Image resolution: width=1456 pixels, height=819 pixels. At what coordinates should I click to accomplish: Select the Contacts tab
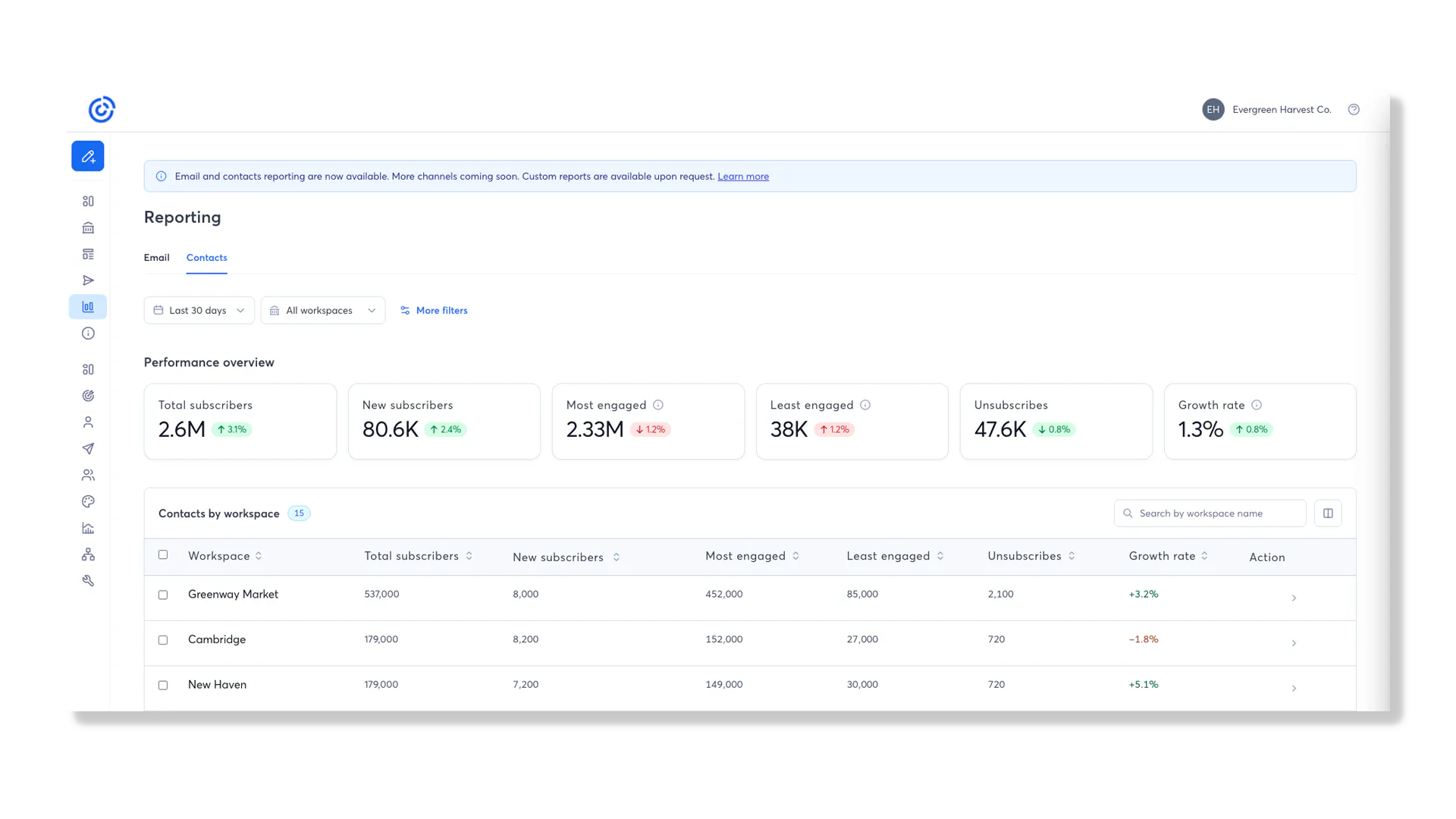(207, 258)
